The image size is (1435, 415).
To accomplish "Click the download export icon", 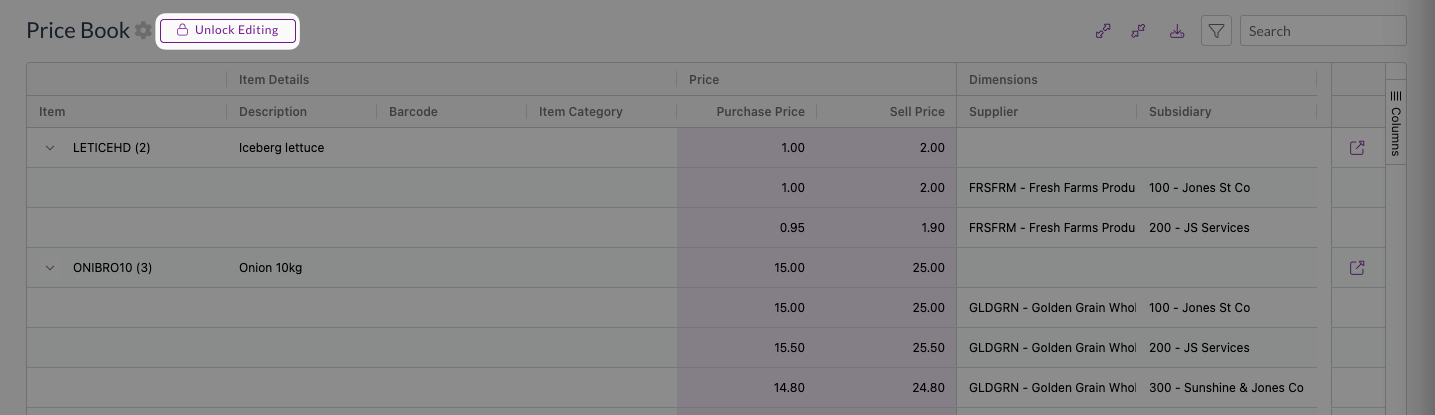I will 1177,31.
